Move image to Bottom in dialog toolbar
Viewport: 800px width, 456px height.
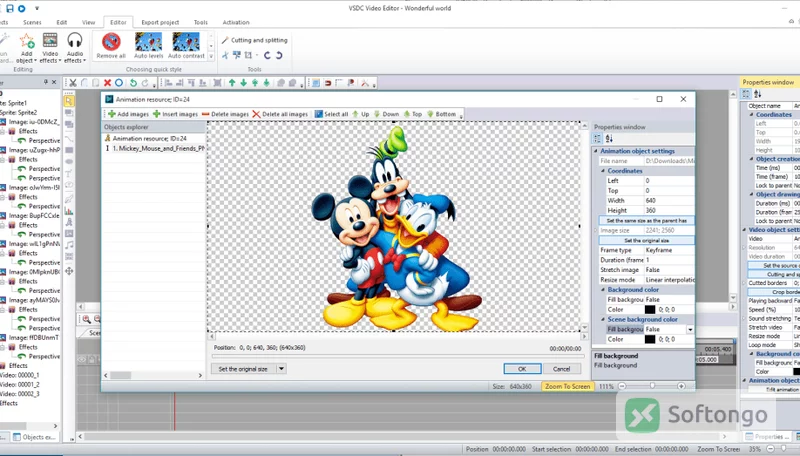[441, 114]
